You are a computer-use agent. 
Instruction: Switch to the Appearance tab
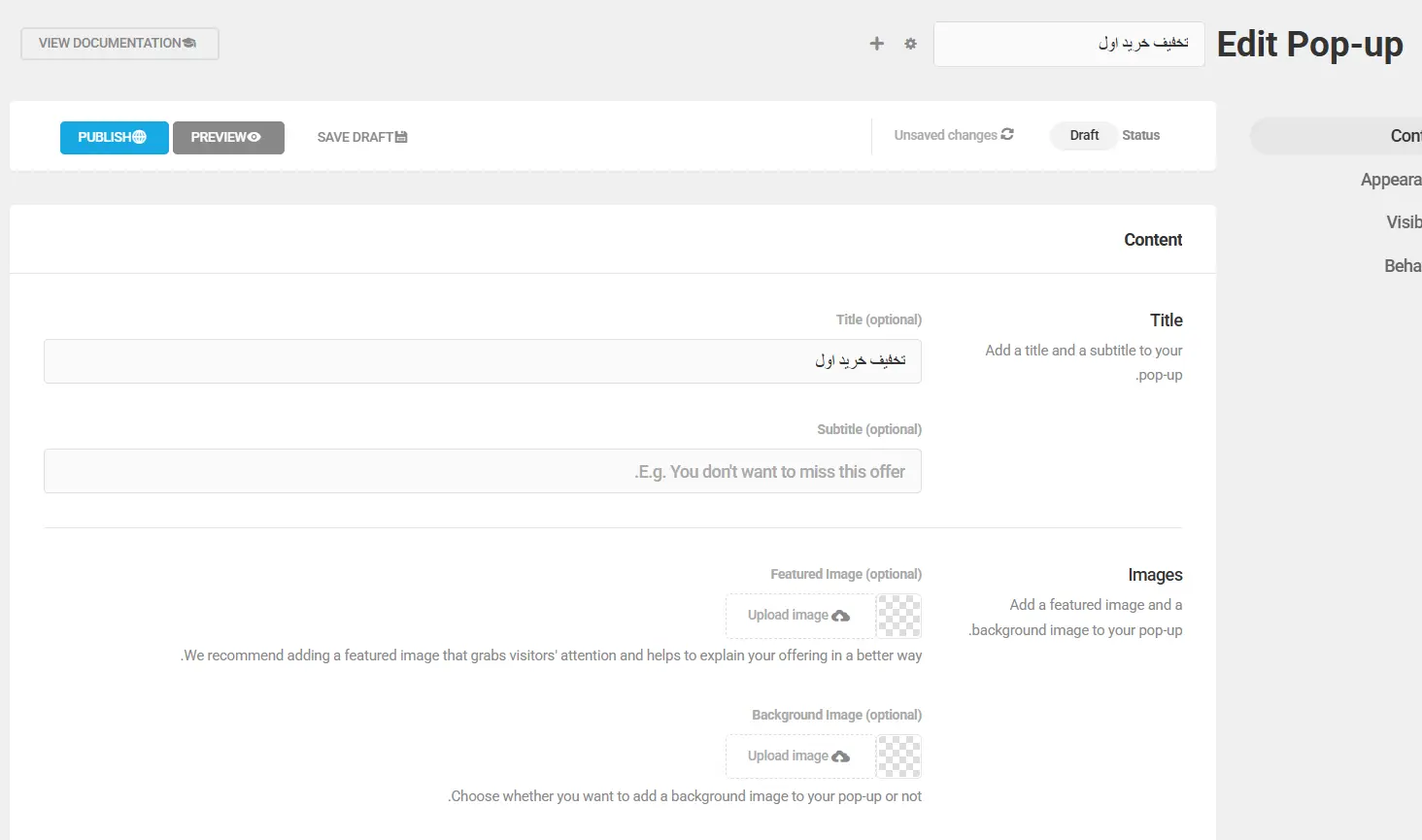[1391, 180]
